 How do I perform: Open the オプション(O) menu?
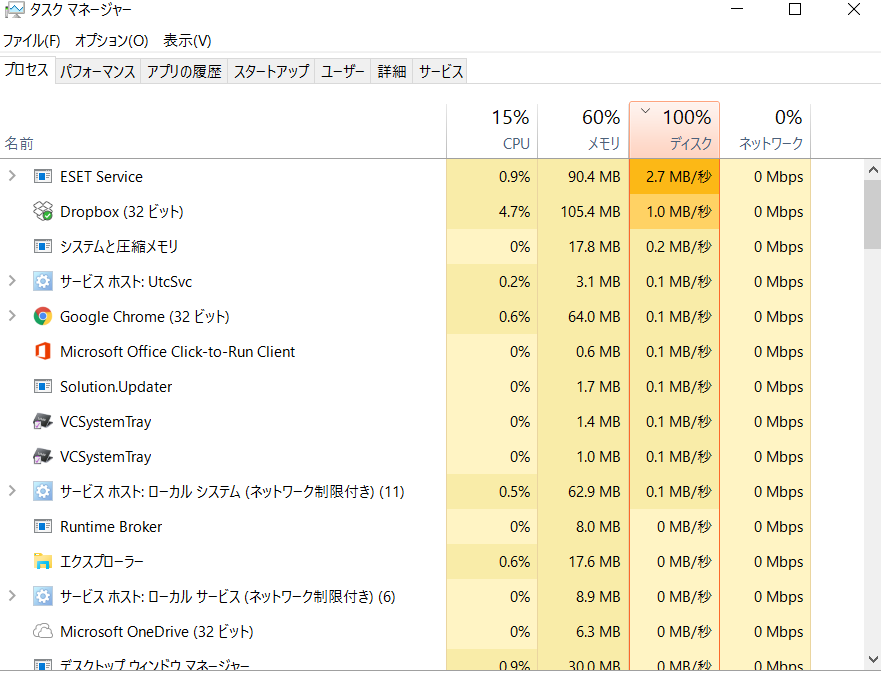tap(111, 40)
